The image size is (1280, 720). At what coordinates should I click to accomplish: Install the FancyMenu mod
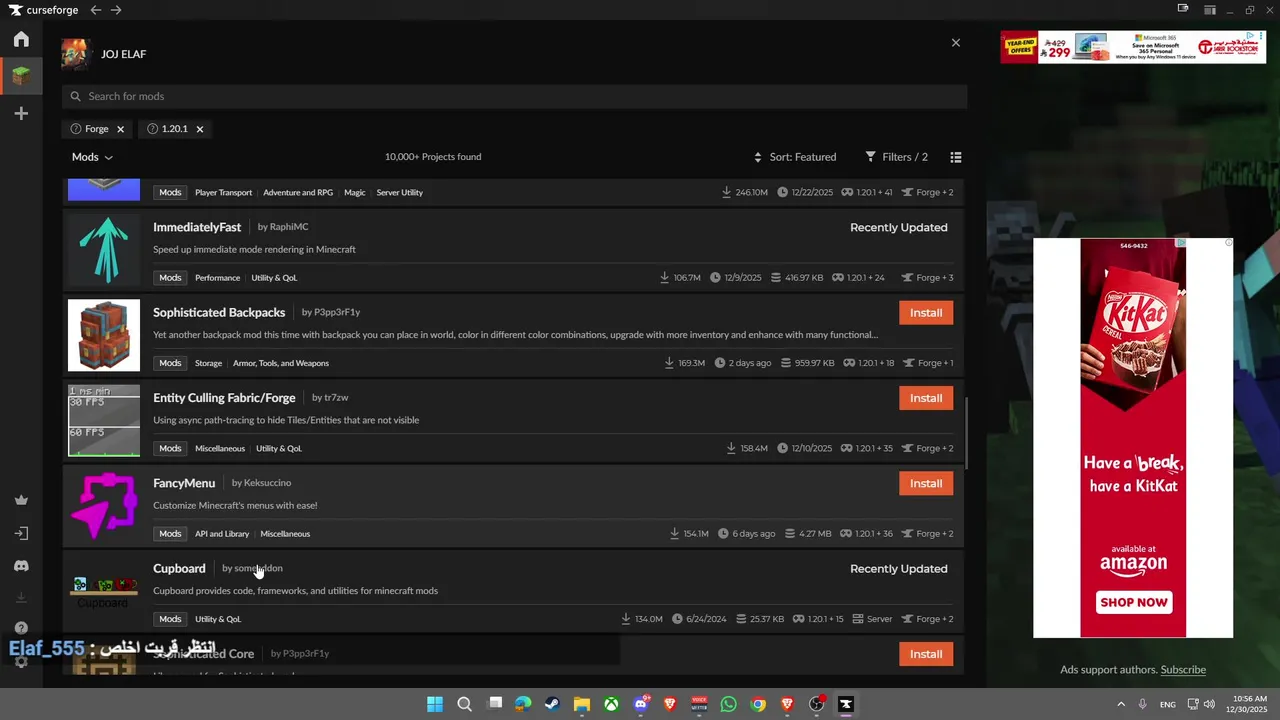[x=926, y=483]
